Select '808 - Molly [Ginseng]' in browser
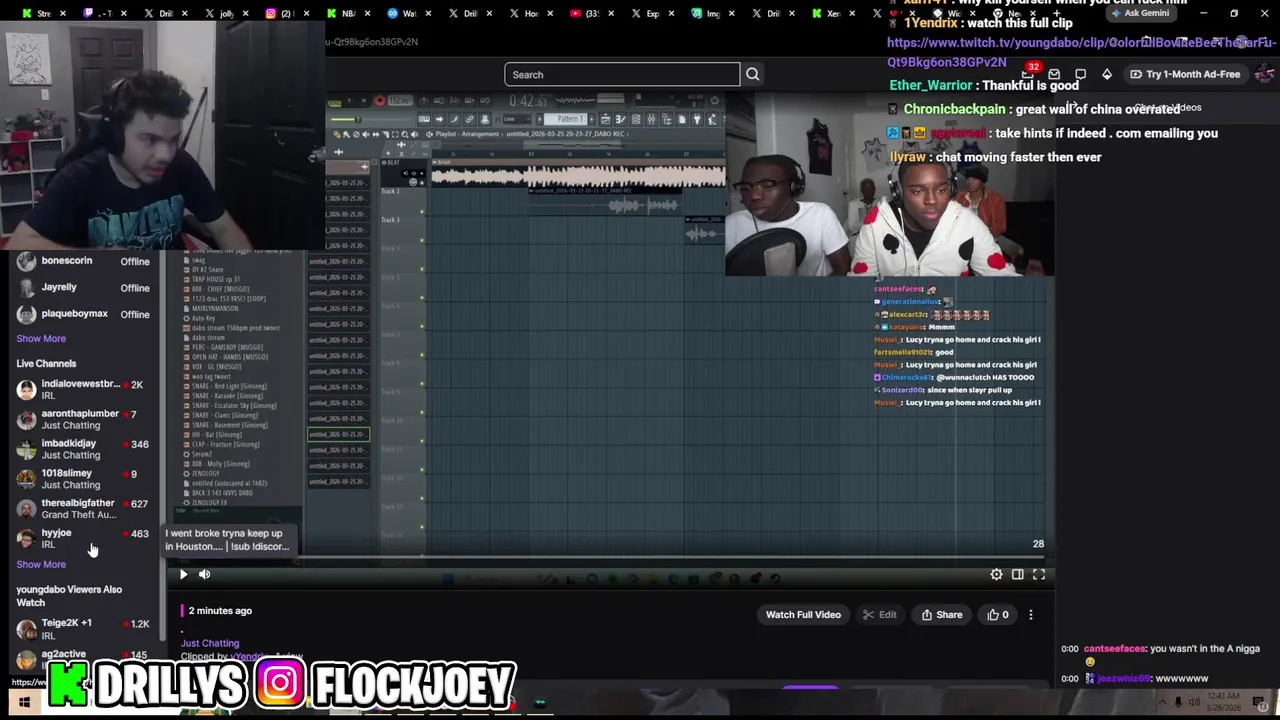 [221, 464]
